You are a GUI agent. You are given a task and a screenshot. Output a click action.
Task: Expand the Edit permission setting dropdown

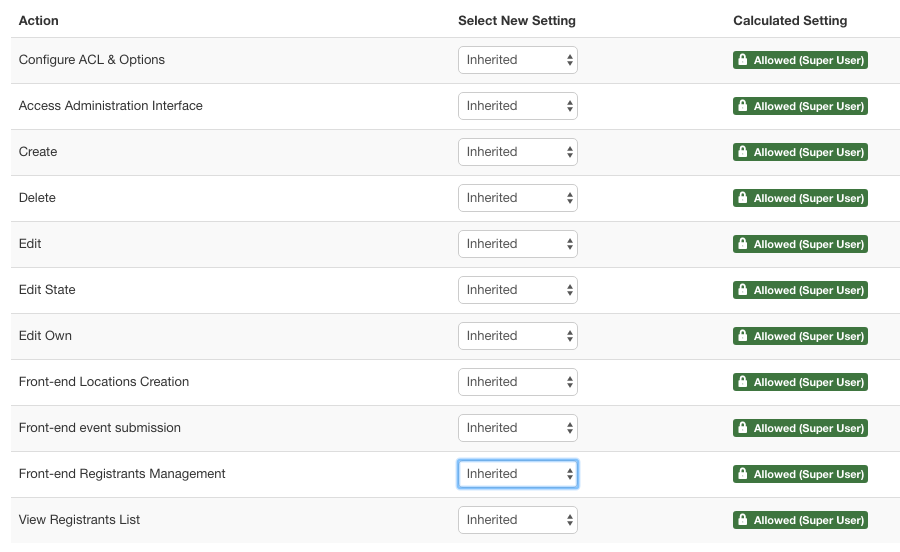pyautogui.click(x=517, y=244)
